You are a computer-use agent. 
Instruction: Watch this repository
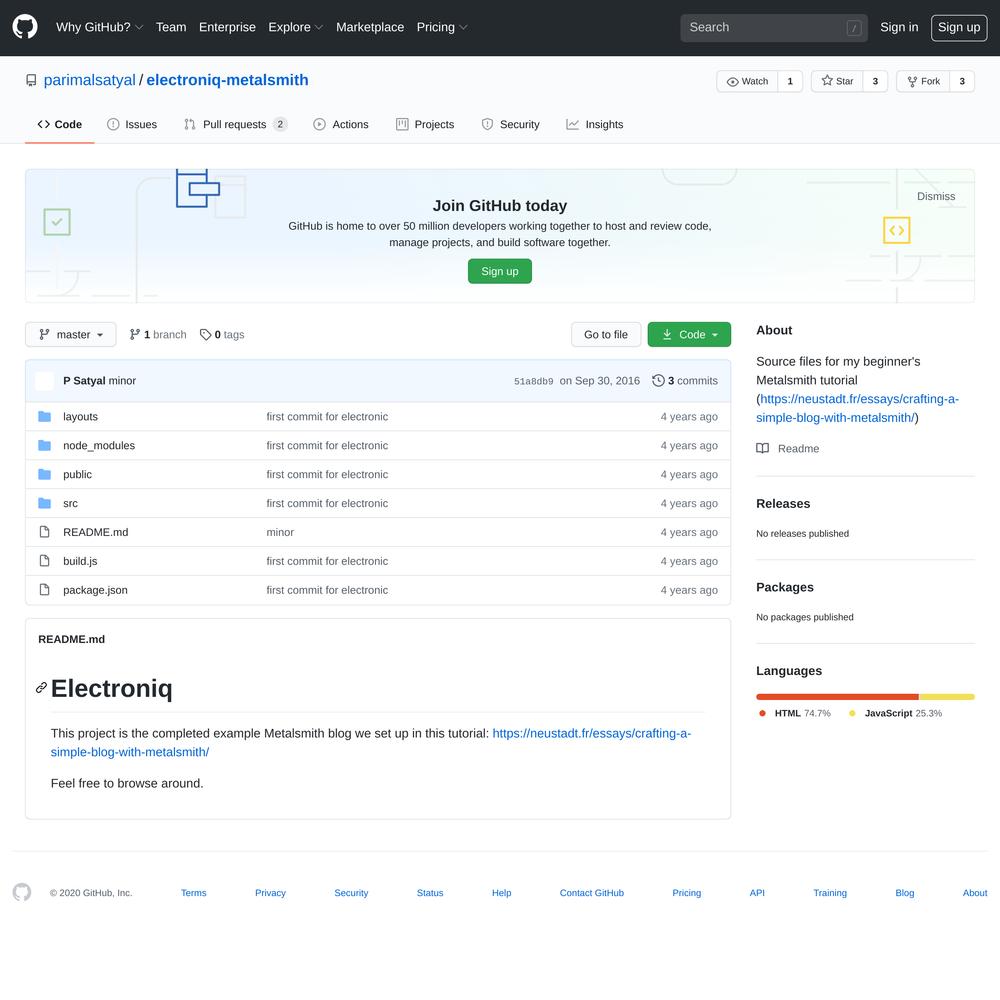point(747,81)
